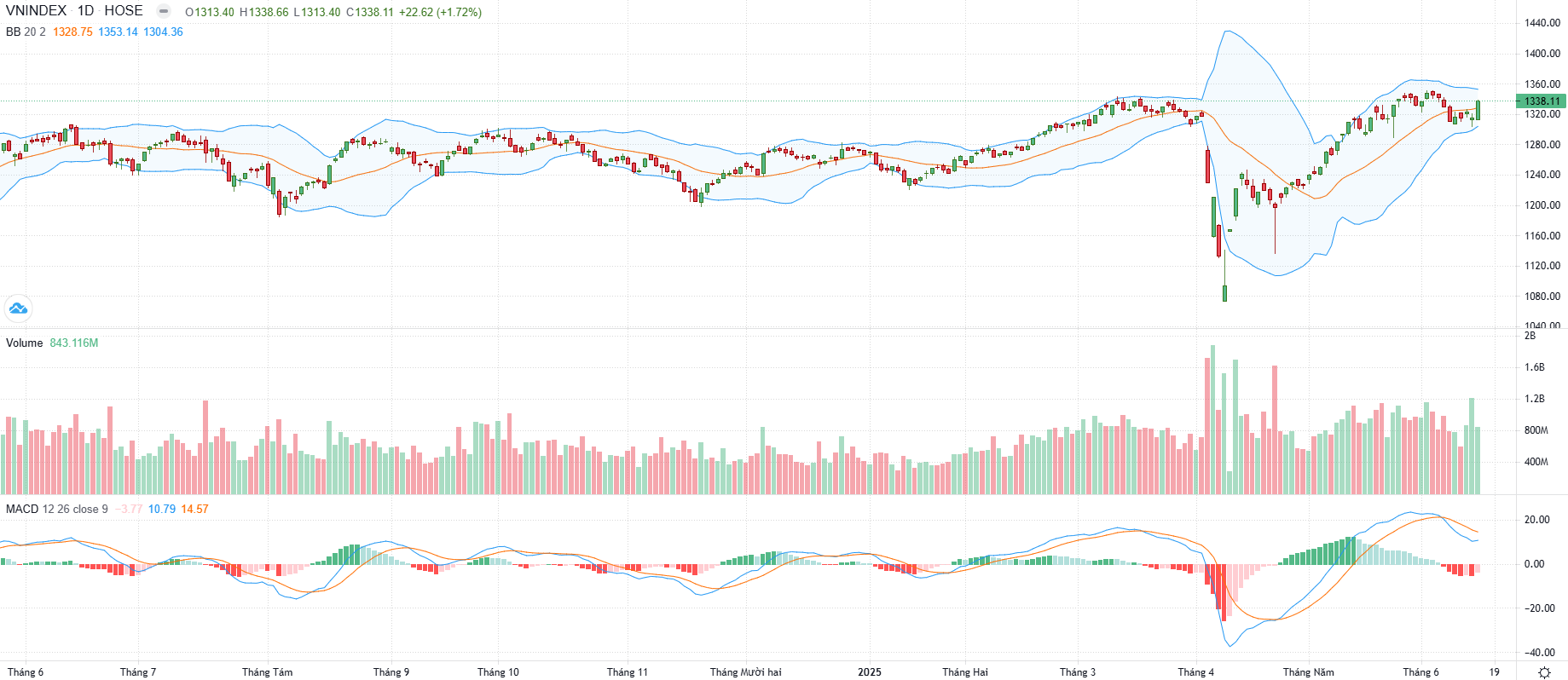Click the MACD histogram value -3.77

click(130, 509)
